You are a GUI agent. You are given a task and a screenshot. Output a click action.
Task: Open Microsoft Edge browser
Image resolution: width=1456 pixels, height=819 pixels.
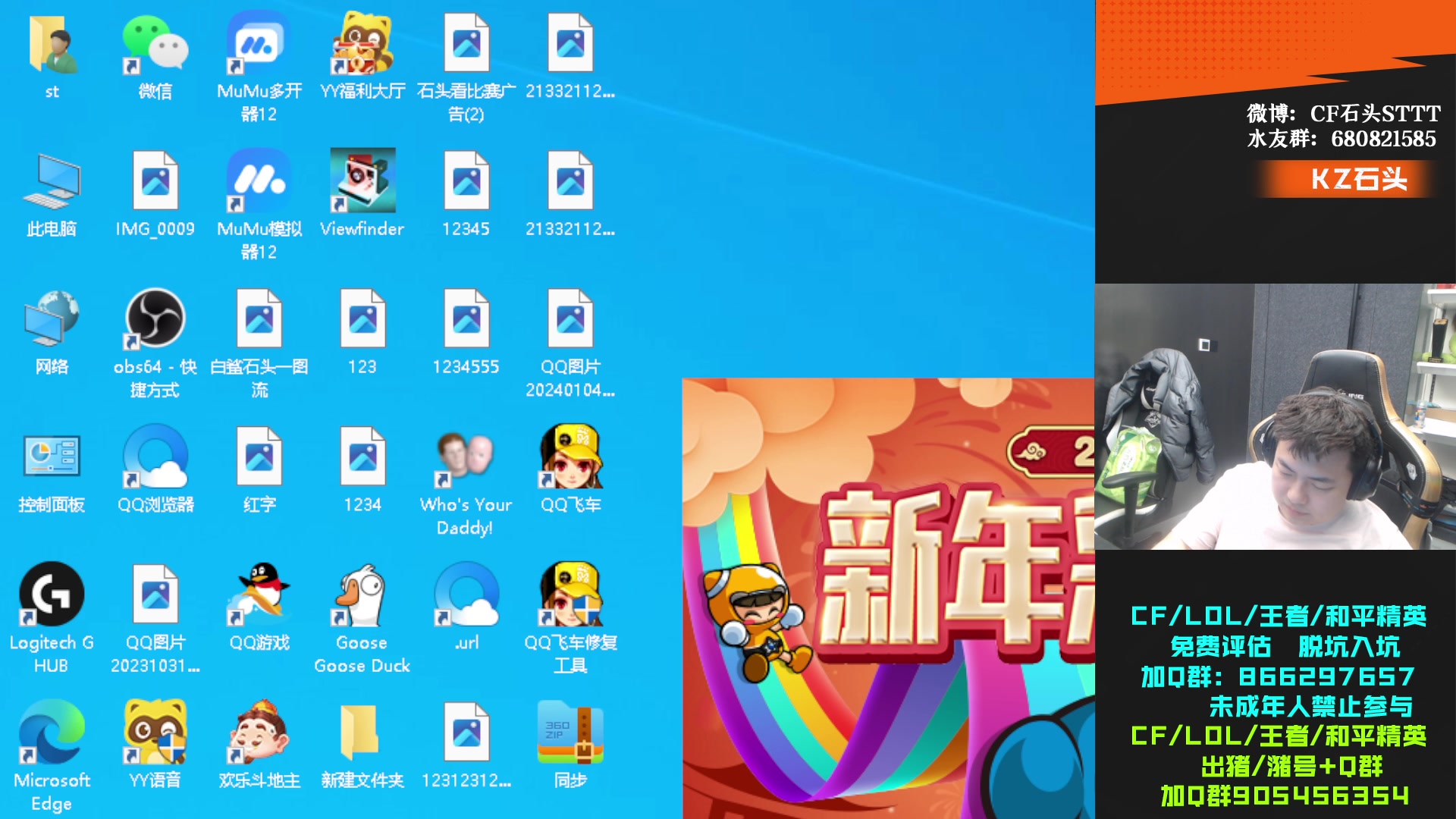[51, 734]
